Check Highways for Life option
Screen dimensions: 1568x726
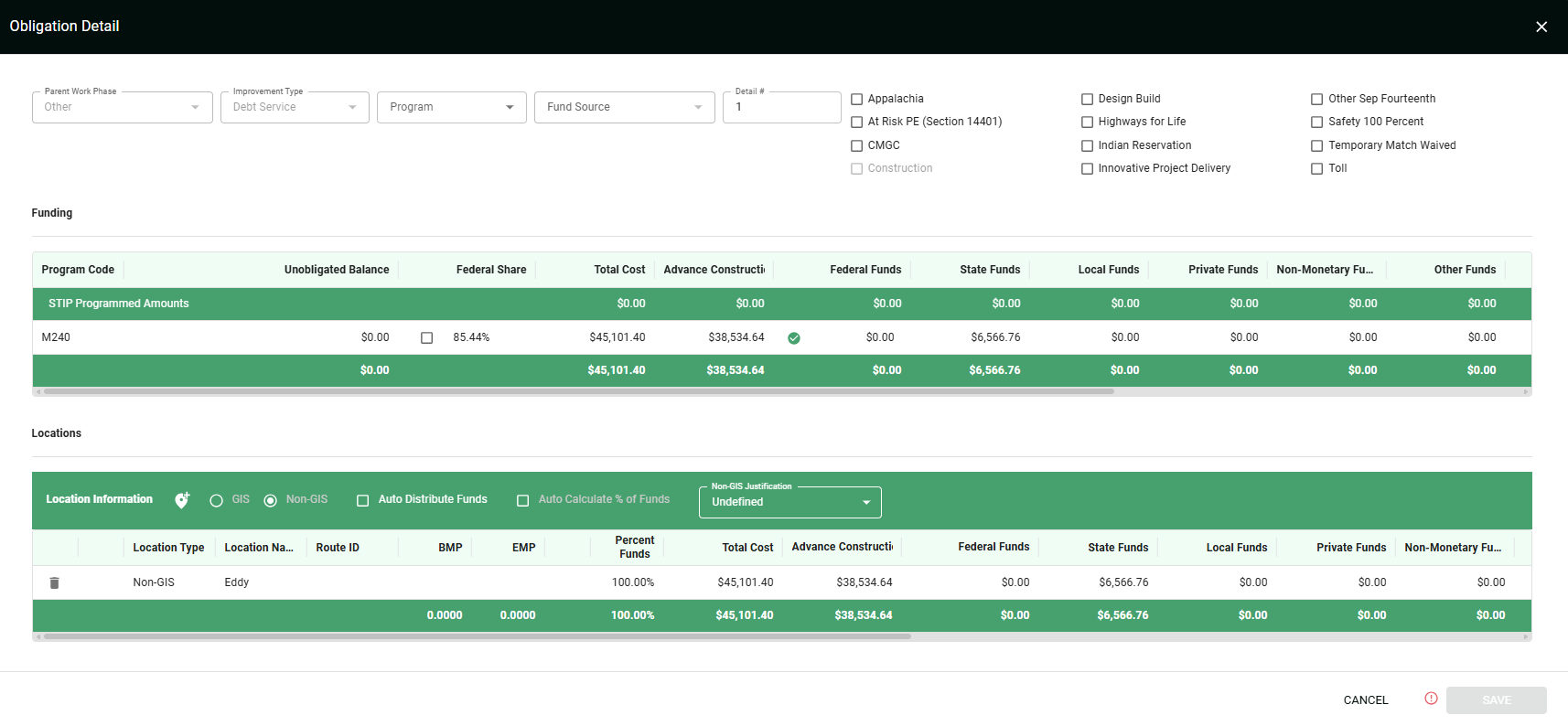pyautogui.click(x=1088, y=122)
